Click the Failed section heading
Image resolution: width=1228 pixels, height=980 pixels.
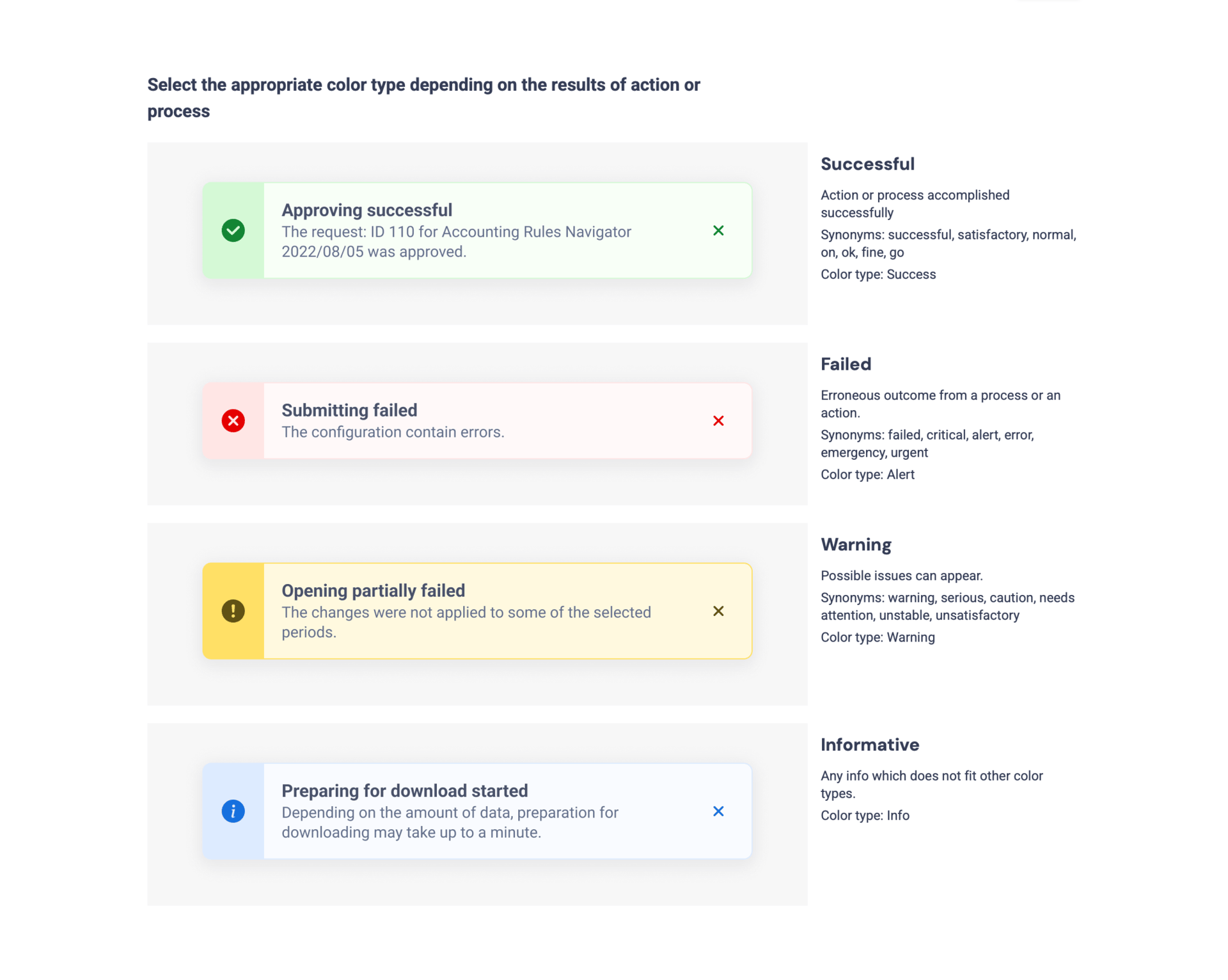pos(846,364)
